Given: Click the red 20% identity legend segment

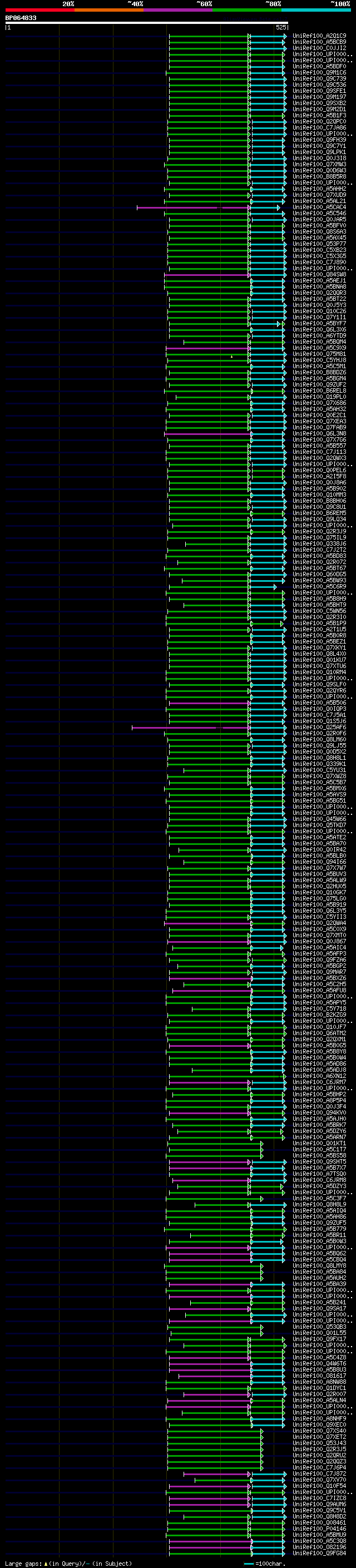Looking at the screenshot, I should [39, 10].
